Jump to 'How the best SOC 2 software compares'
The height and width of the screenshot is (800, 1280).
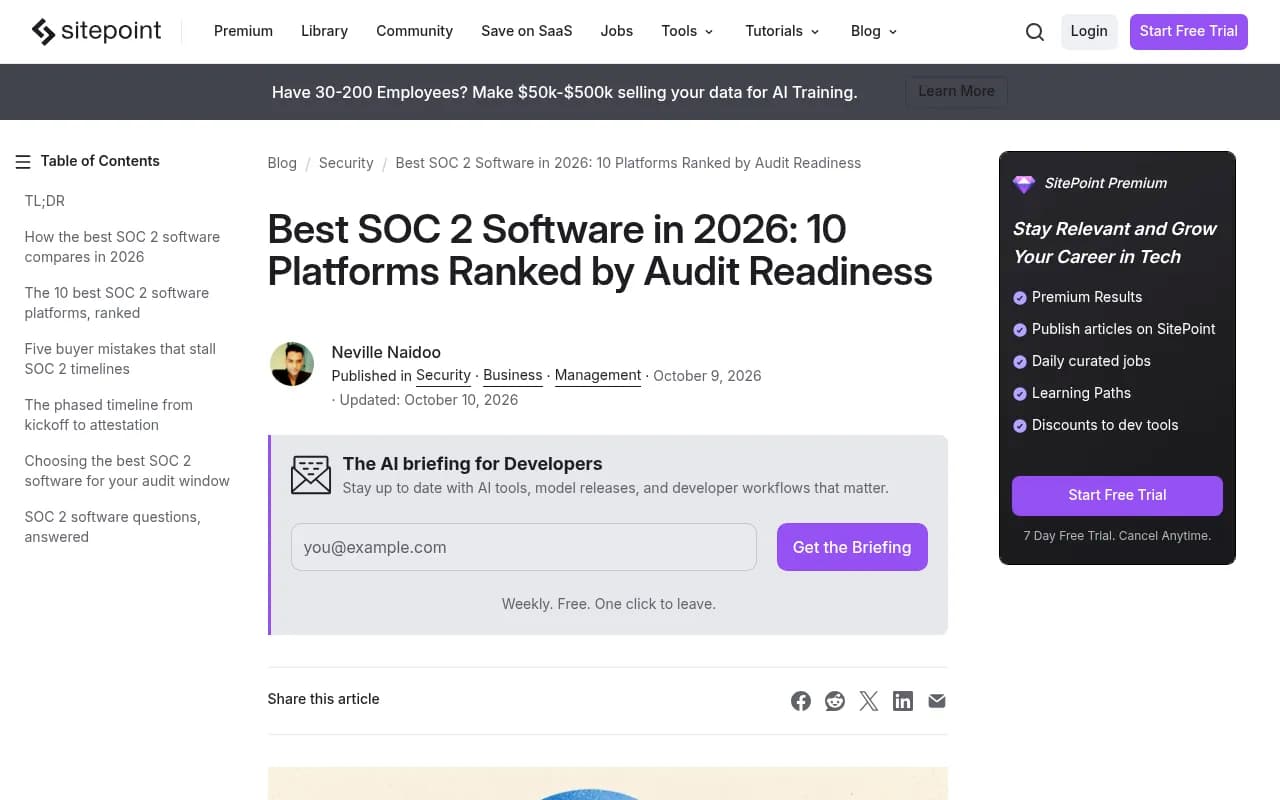click(x=122, y=247)
